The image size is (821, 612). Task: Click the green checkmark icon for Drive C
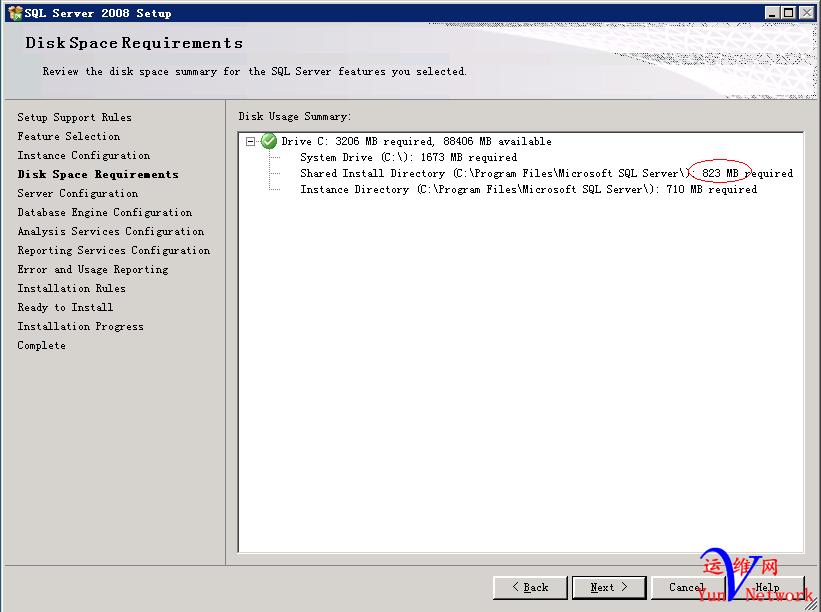269,141
